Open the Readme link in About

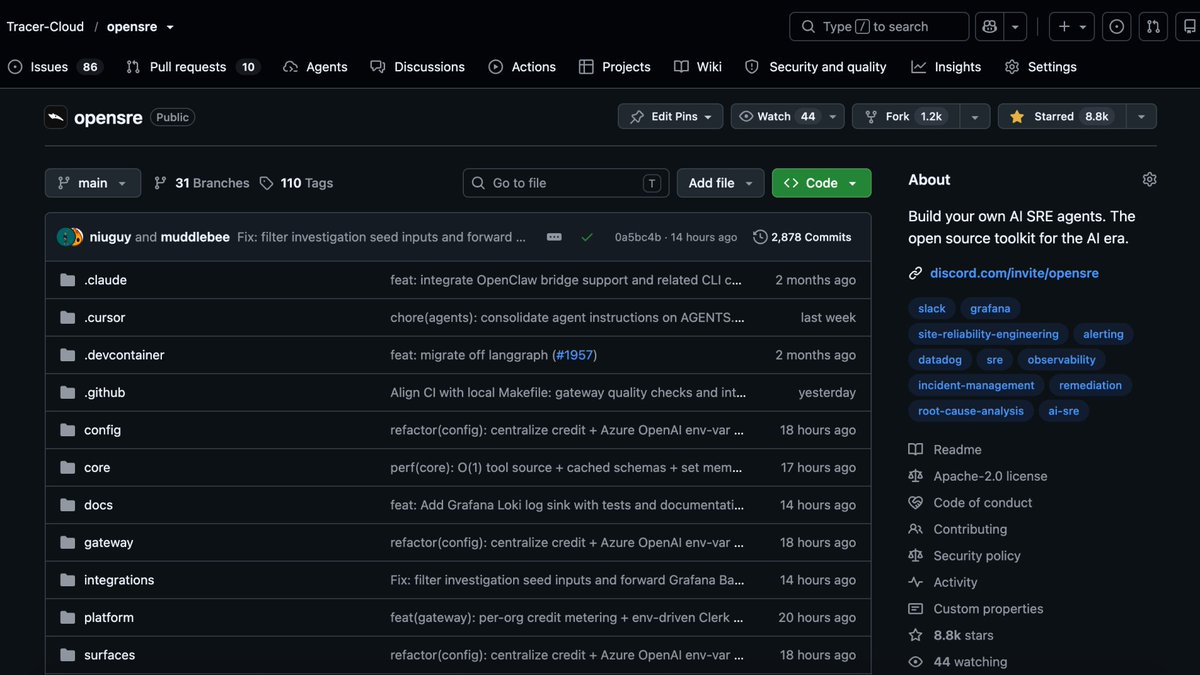(x=957, y=450)
